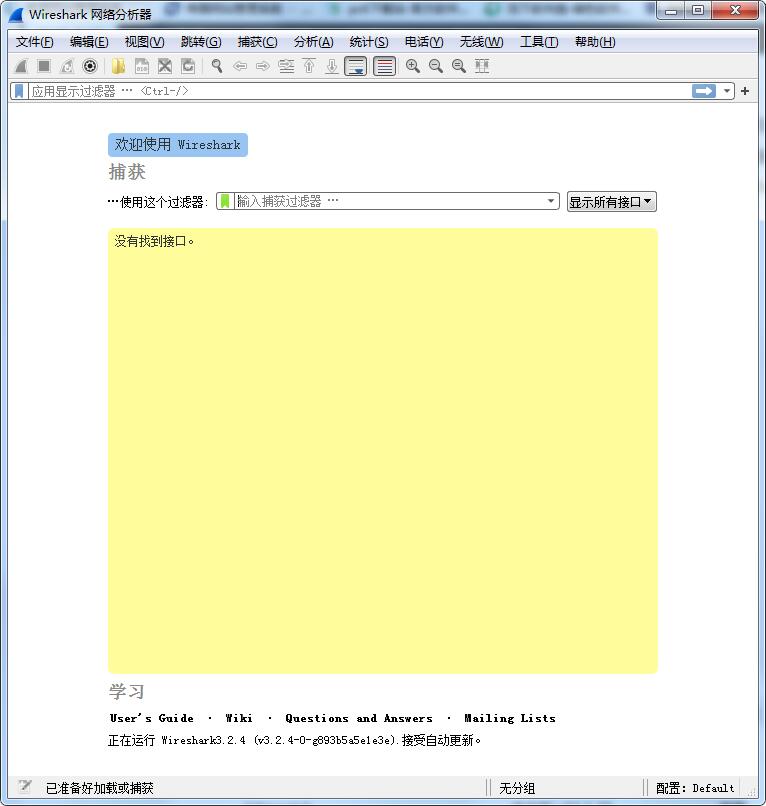Viewport: 766px width, 806px height.
Task: Go to previous packet arrow icon
Action: (x=240, y=66)
